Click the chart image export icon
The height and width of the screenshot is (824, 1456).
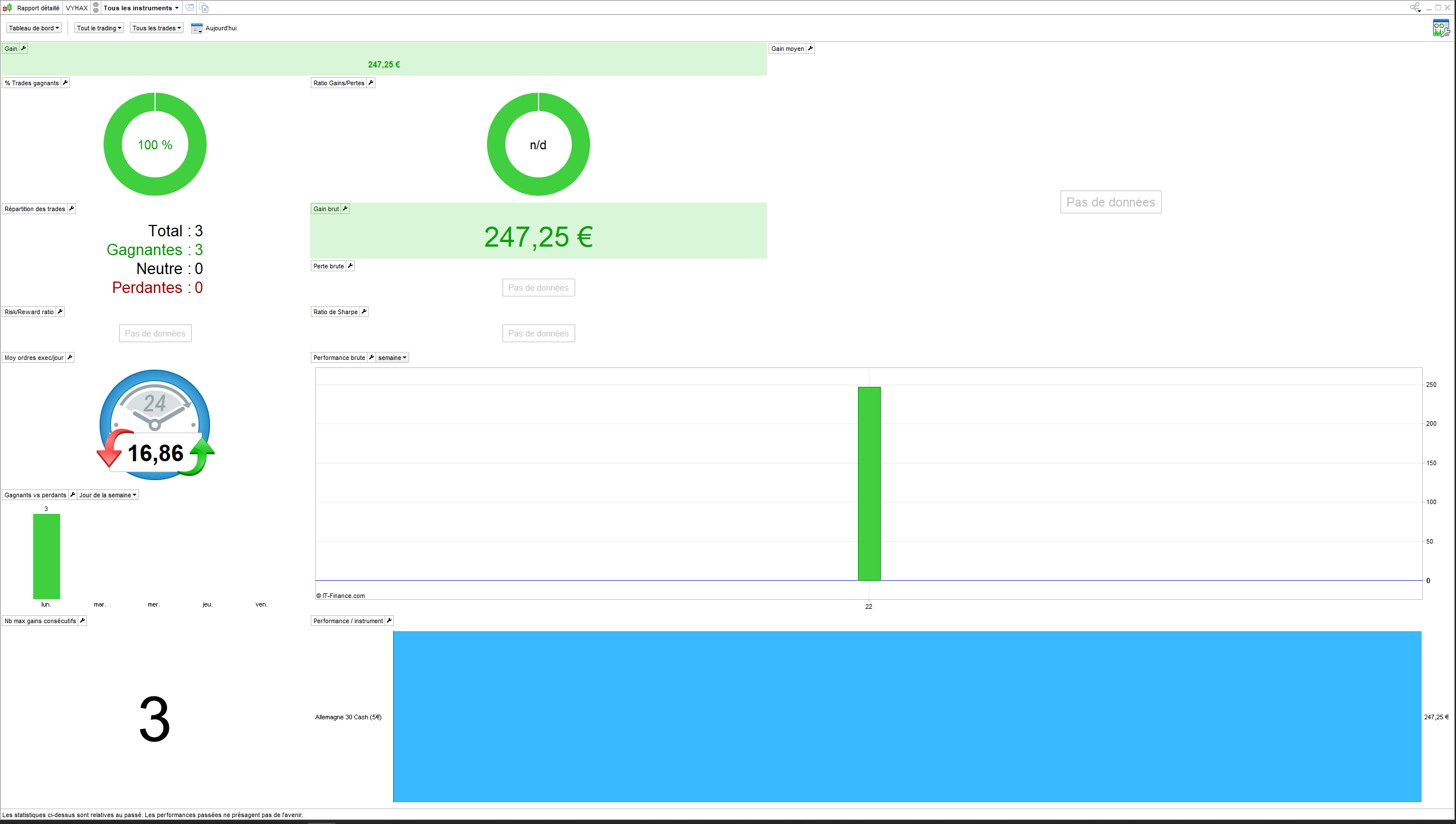pyautogui.click(x=189, y=8)
